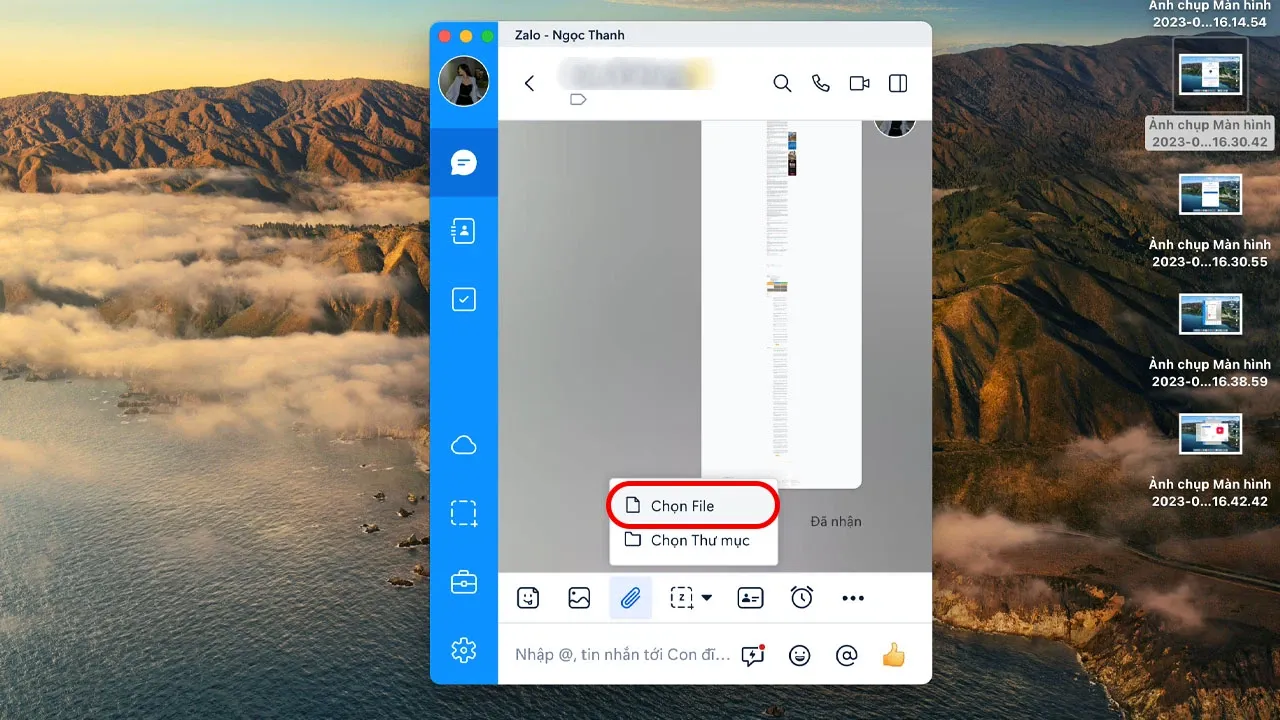
Task: Click the profile avatar in Zalo sidebar
Action: point(464,82)
